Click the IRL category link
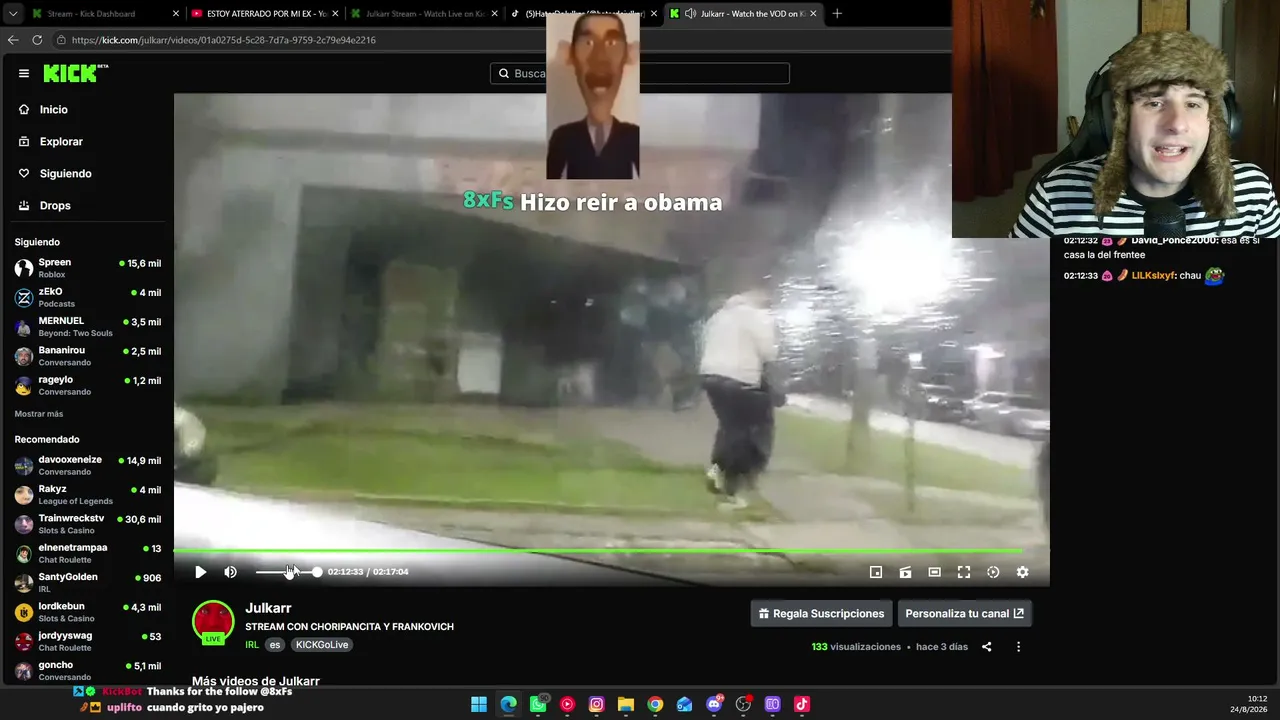Viewport: 1280px width, 720px height. coord(252,645)
